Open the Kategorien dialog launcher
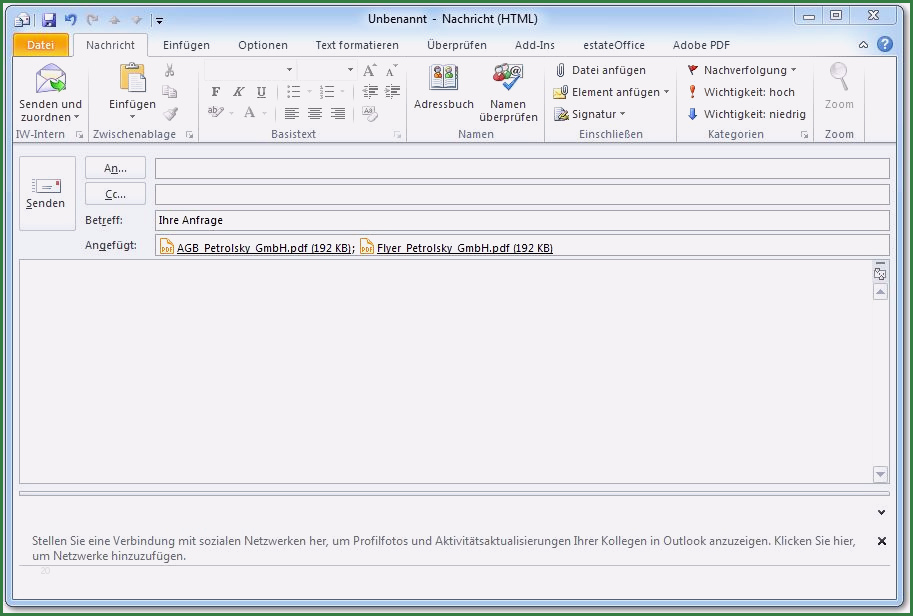This screenshot has height=616, width=913. 804,134
